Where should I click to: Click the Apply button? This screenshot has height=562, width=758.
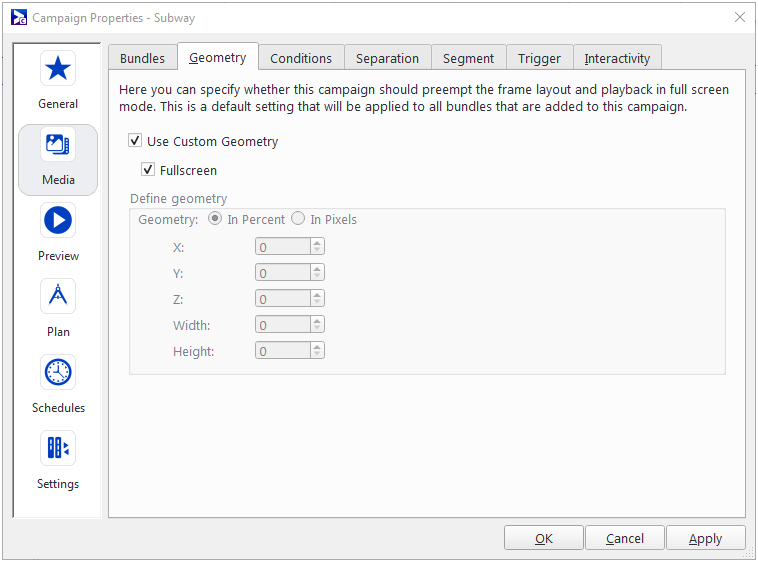pyautogui.click(x=705, y=538)
